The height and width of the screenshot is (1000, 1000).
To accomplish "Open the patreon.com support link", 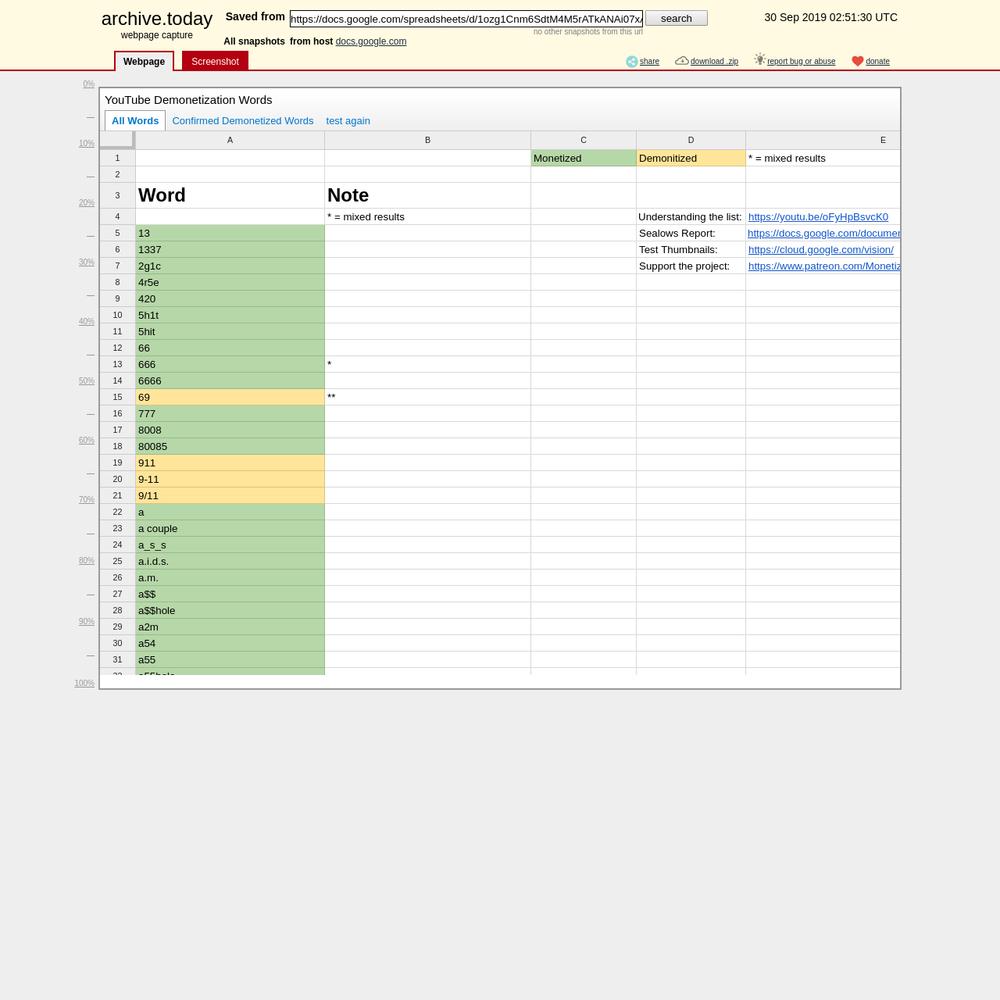I will (x=823, y=267).
